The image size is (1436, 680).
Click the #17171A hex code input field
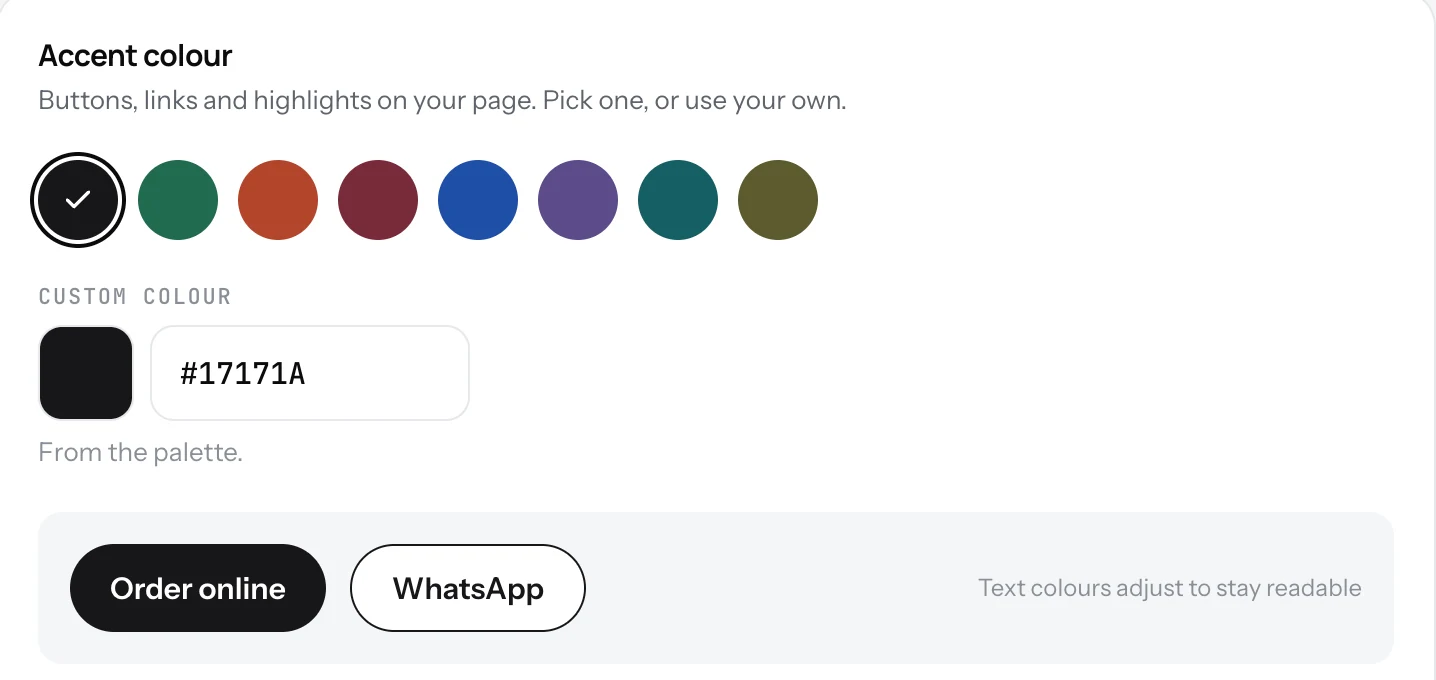coord(310,373)
